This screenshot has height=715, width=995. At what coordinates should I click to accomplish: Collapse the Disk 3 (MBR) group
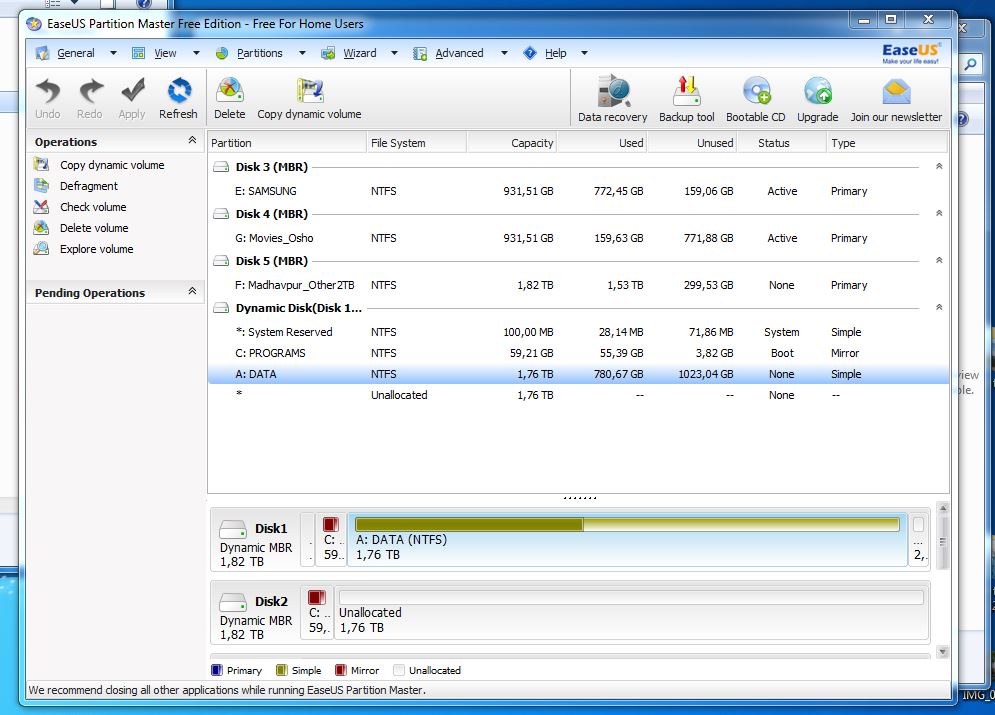(938, 167)
